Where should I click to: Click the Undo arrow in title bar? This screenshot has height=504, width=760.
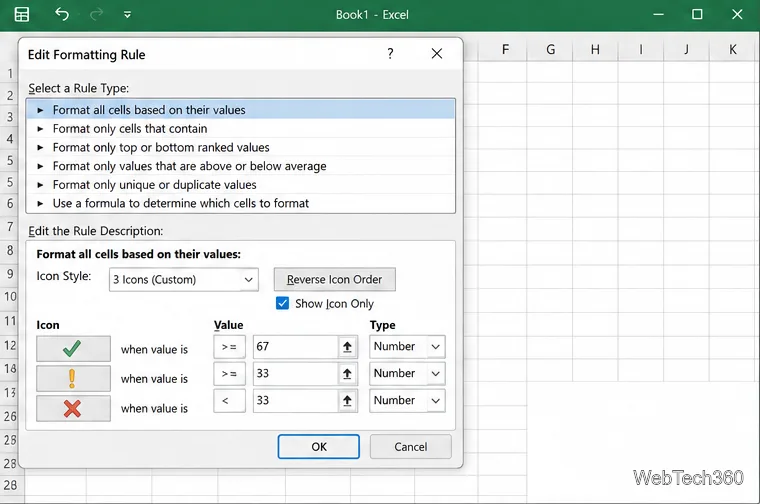coord(62,14)
